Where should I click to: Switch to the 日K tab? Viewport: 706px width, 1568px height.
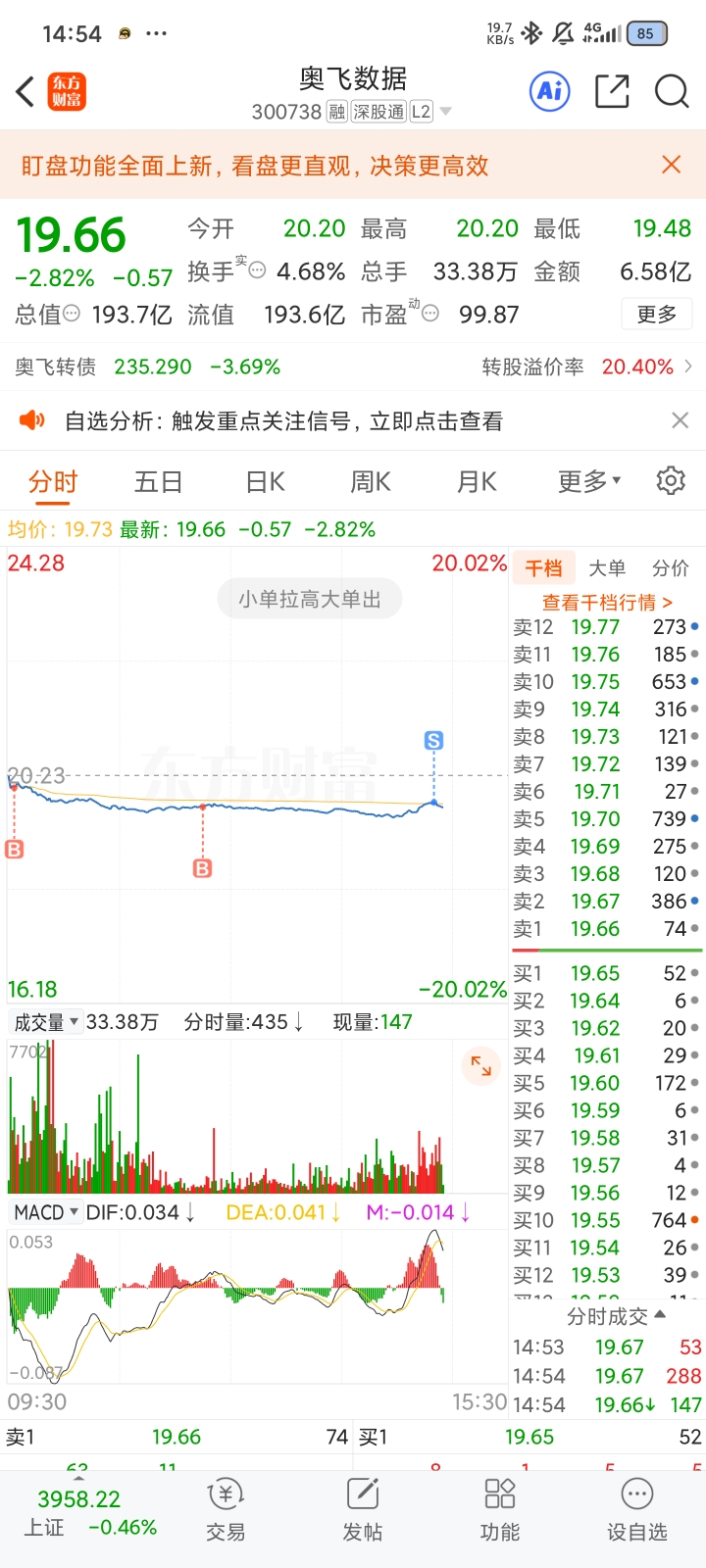(265, 481)
